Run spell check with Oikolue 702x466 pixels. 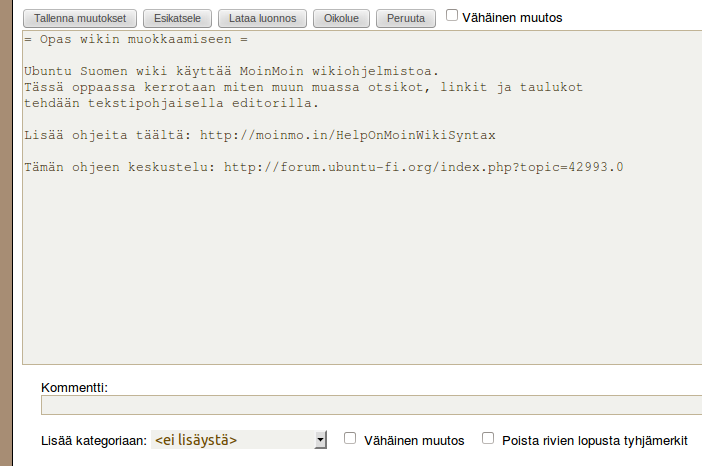point(342,18)
